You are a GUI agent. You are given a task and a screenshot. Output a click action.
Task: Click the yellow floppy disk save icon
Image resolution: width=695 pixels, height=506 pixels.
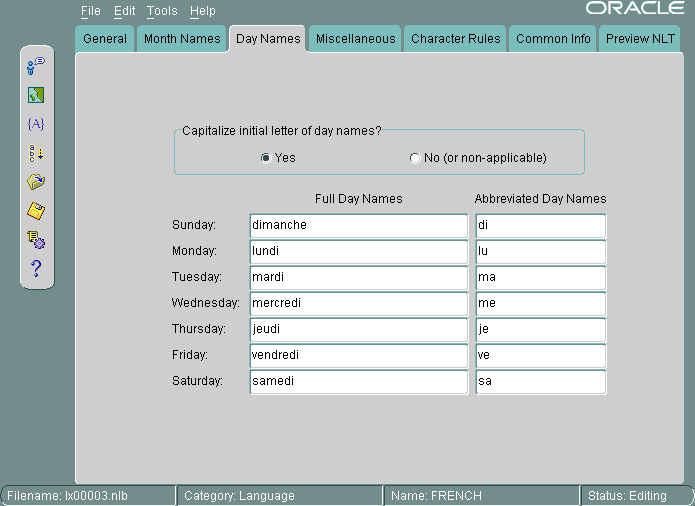point(36,211)
